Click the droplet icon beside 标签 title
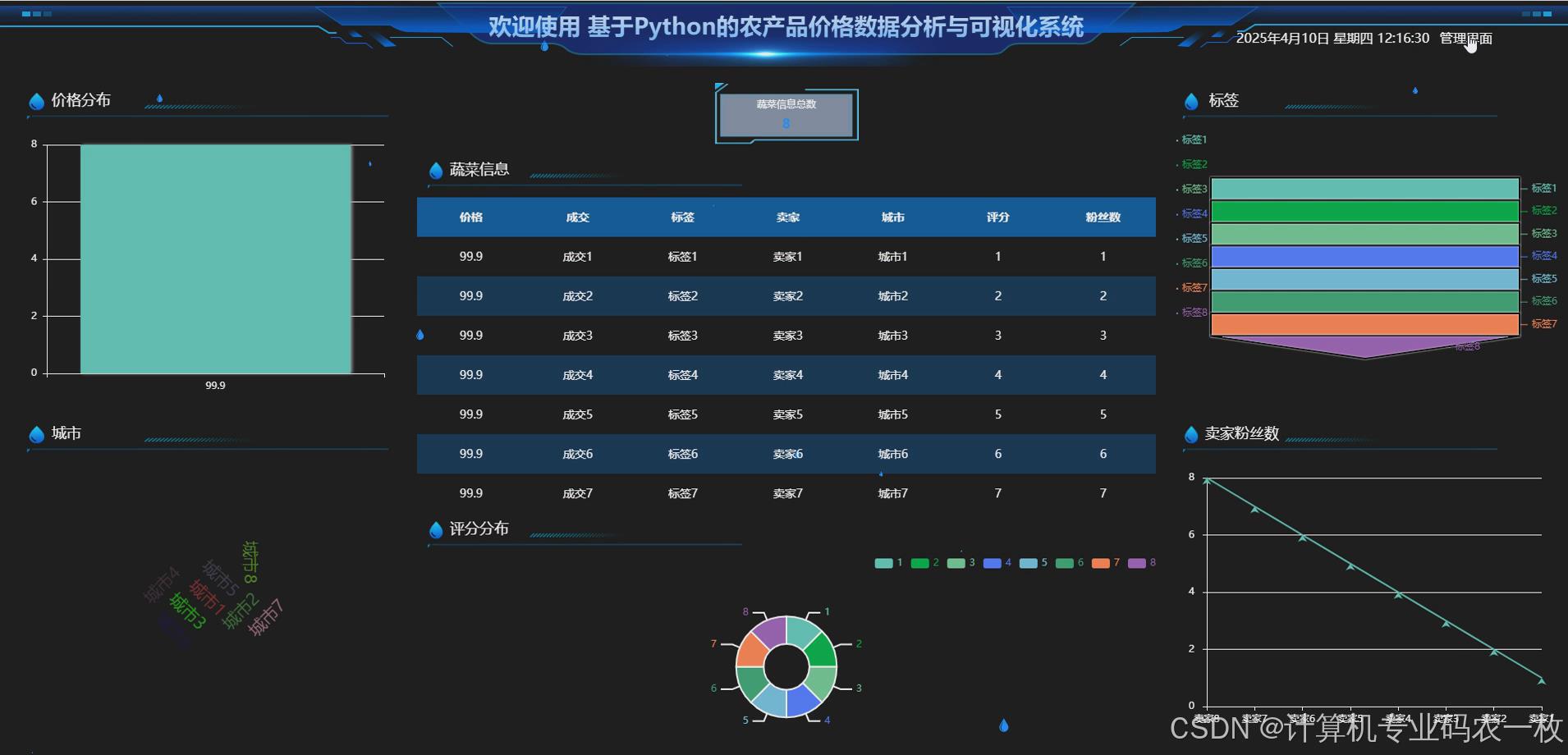1568x755 pixels. 1191,100
